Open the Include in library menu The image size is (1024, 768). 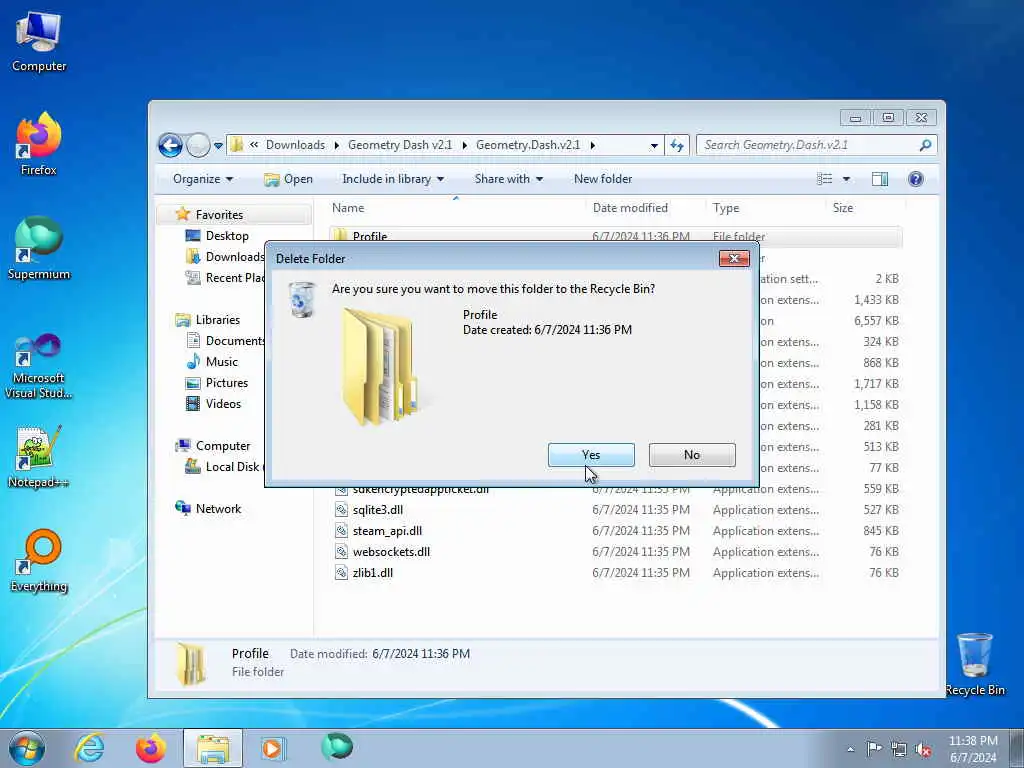click(392, 179)
